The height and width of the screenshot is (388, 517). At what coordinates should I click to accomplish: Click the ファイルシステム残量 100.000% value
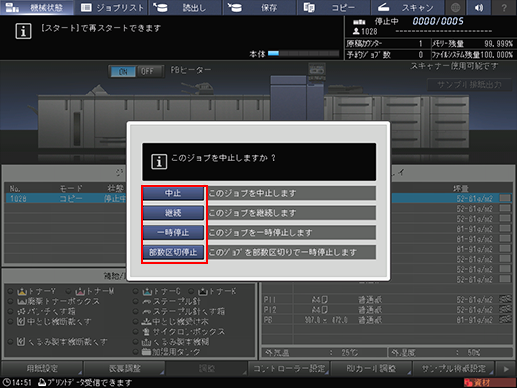point(497,55)
